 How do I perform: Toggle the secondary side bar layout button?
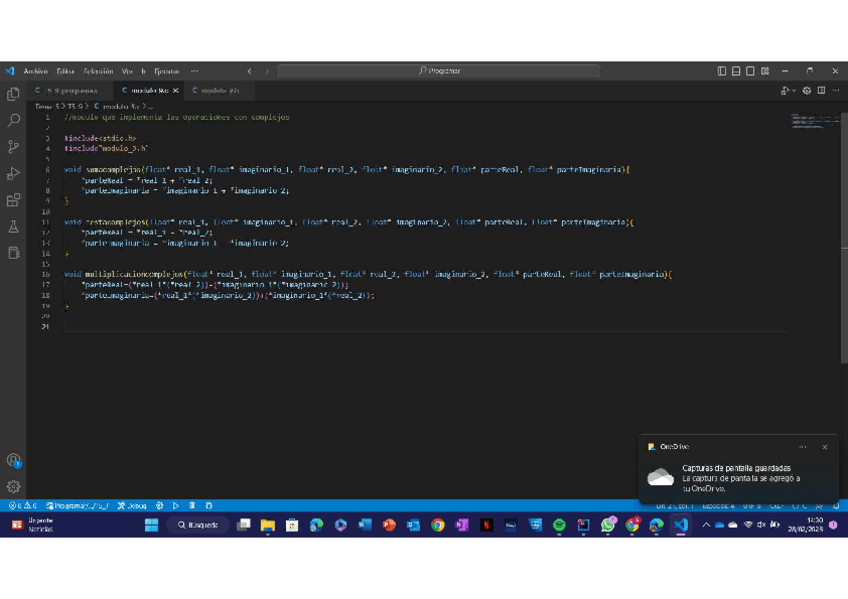750,71
